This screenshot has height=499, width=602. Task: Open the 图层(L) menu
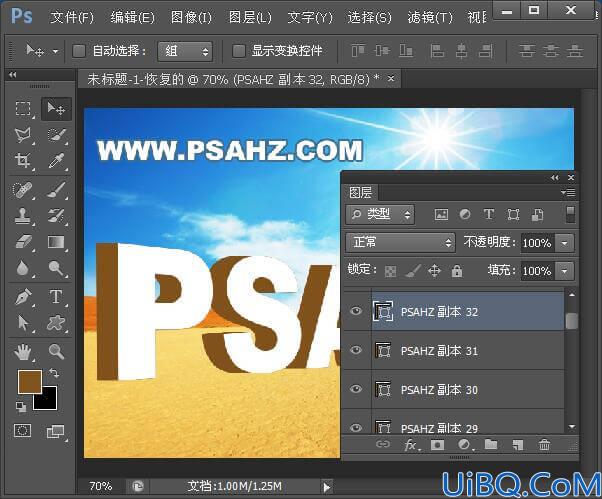pyautogui.click(x=250, y=17)
